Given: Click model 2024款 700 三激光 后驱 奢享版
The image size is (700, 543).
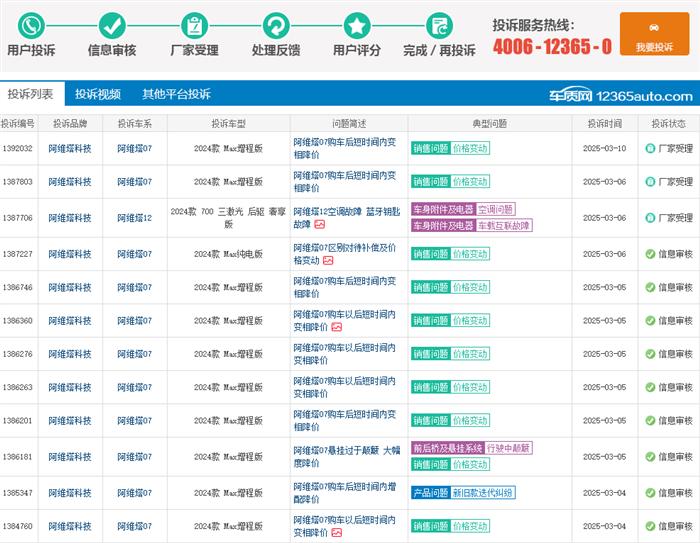Looking at the screenshot, I should (229, 218).
